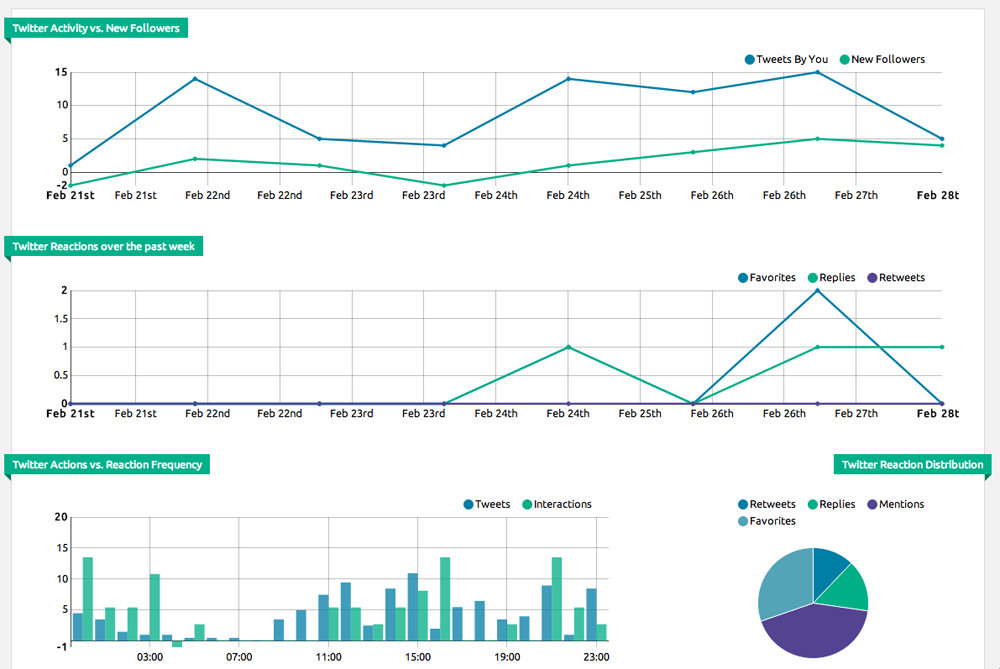Click the Tweets By You peak on Feb 22nd
1000x669 pixels.
(195, 79)
